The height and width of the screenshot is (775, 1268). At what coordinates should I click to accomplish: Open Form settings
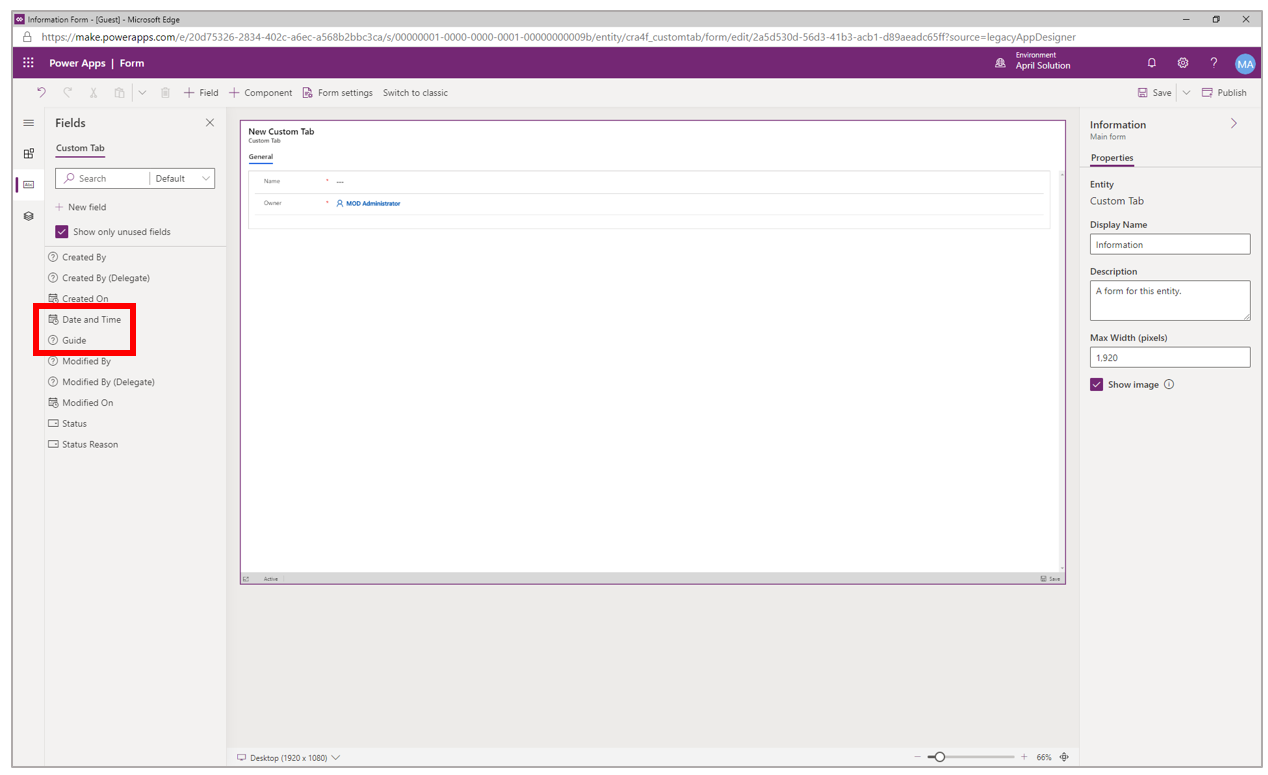(x=337, y=92)
